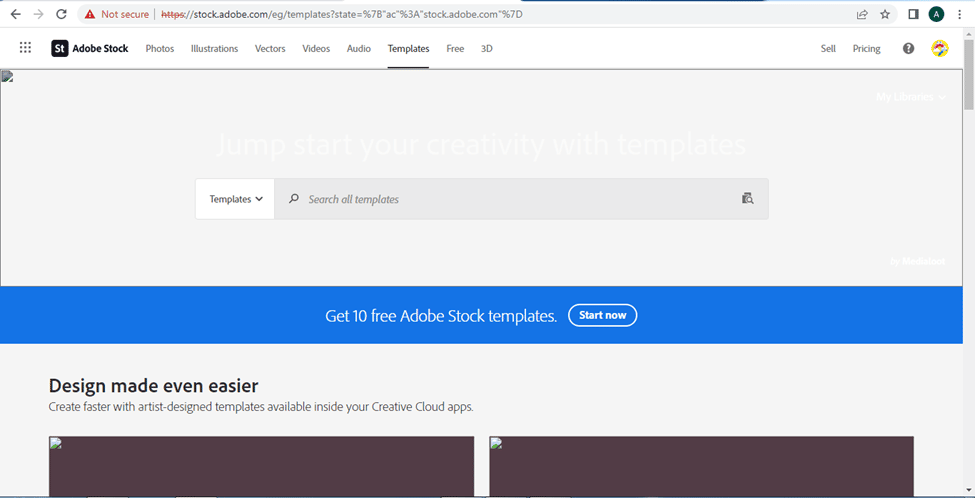Click the Not secure warning icon

pyautogui.click(x=90, y=14)
